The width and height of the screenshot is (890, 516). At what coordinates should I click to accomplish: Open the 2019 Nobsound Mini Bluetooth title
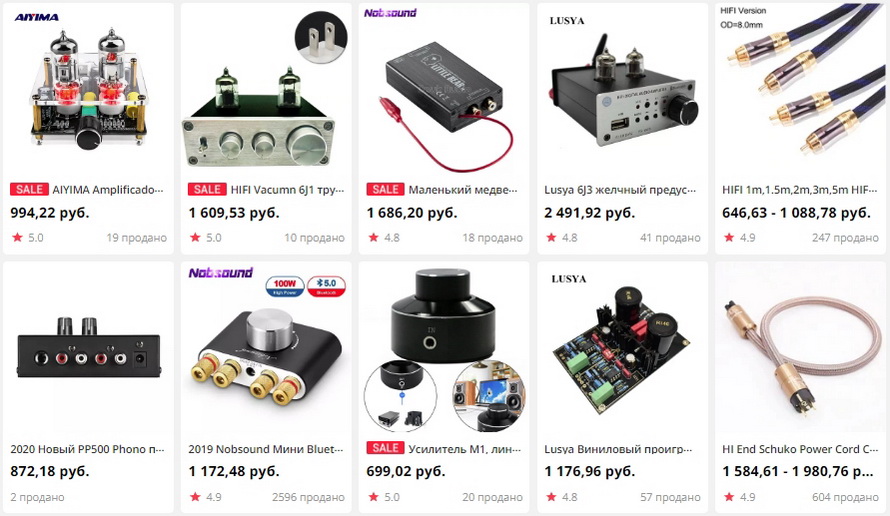pos(266,449)
